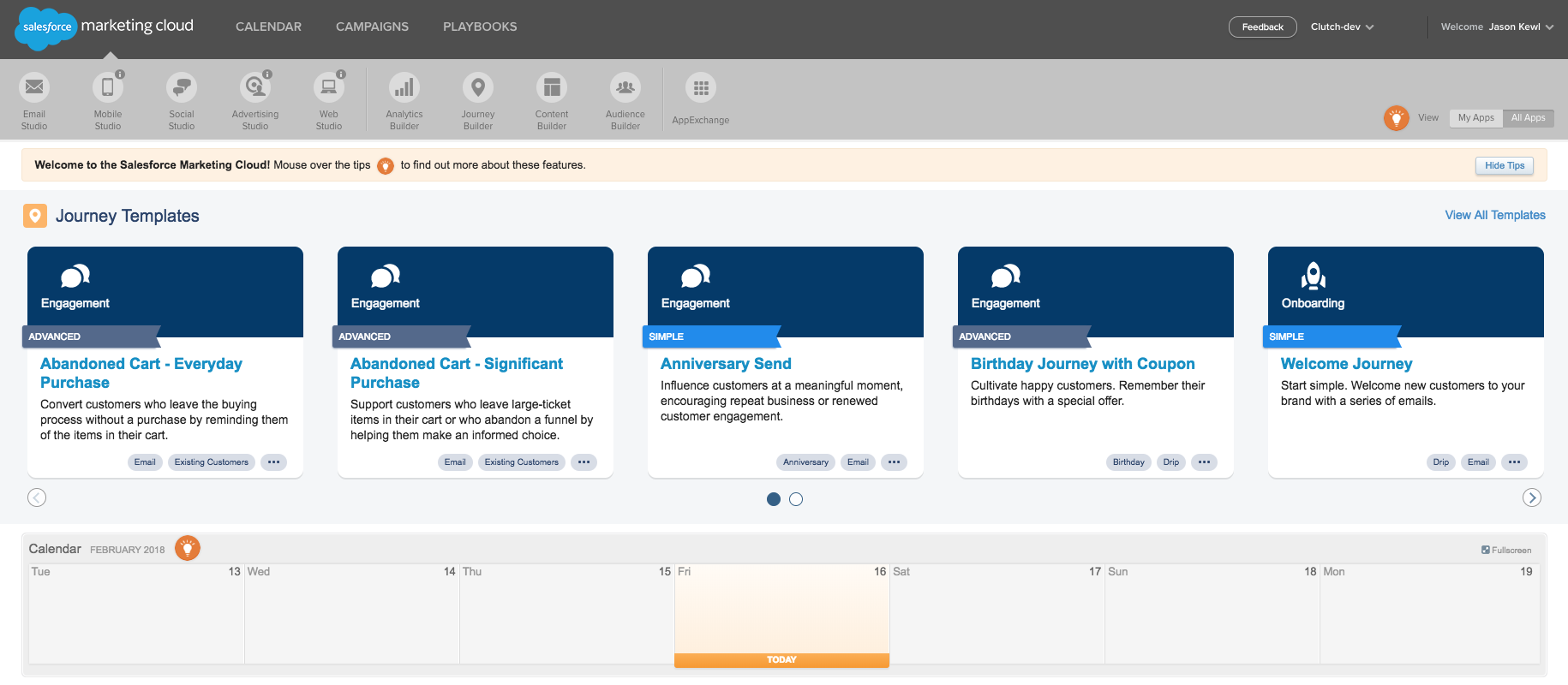Open the Jason Kewl user menu

pyautogui.click(x=1521, y=27)
